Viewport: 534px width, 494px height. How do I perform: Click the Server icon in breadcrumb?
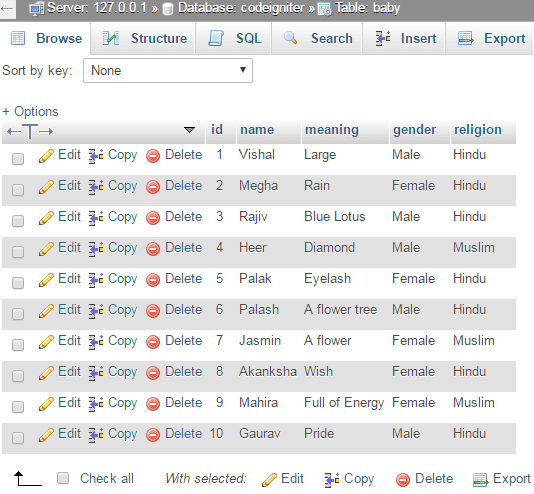click(x=36, y=9)
